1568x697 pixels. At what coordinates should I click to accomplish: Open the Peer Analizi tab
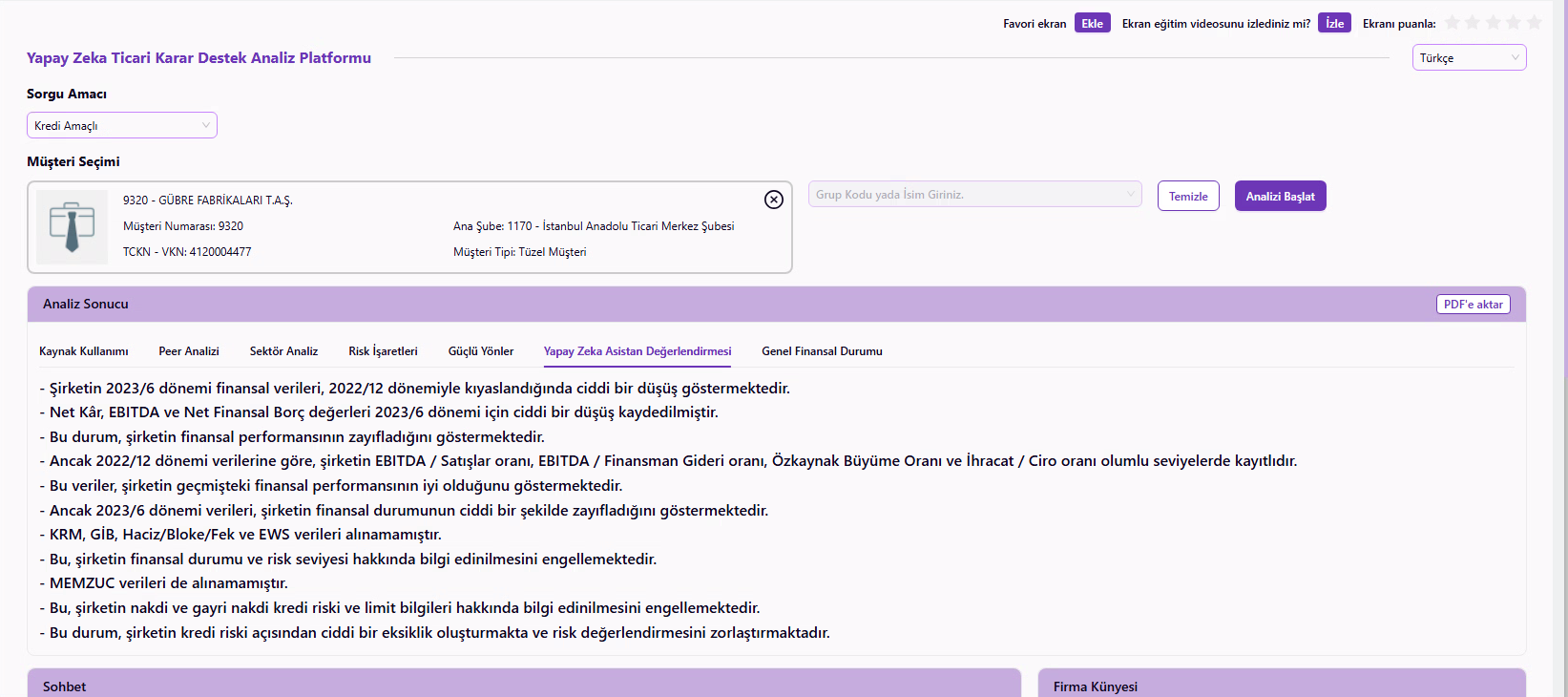pyautogui.click(x=189, y=351)
